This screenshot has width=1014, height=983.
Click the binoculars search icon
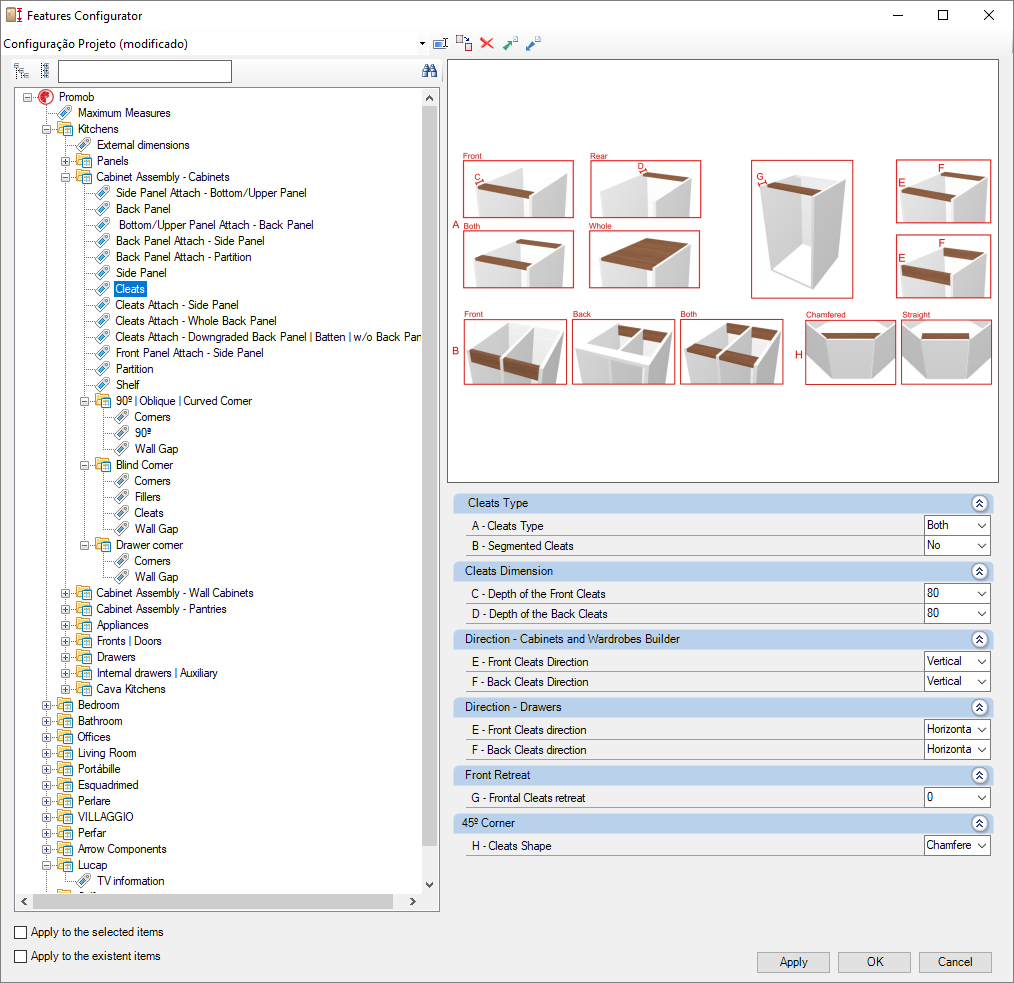(x=429, y=71)
